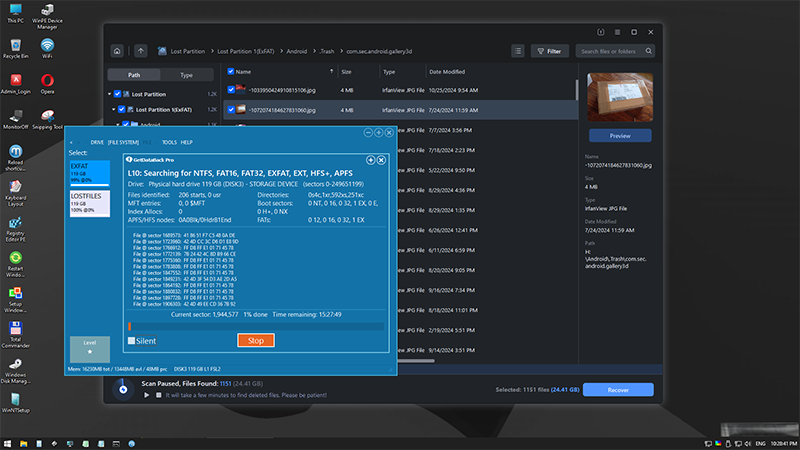
Task: Open the TOOLS menu in GetDataBack
Action: point(169,142)
